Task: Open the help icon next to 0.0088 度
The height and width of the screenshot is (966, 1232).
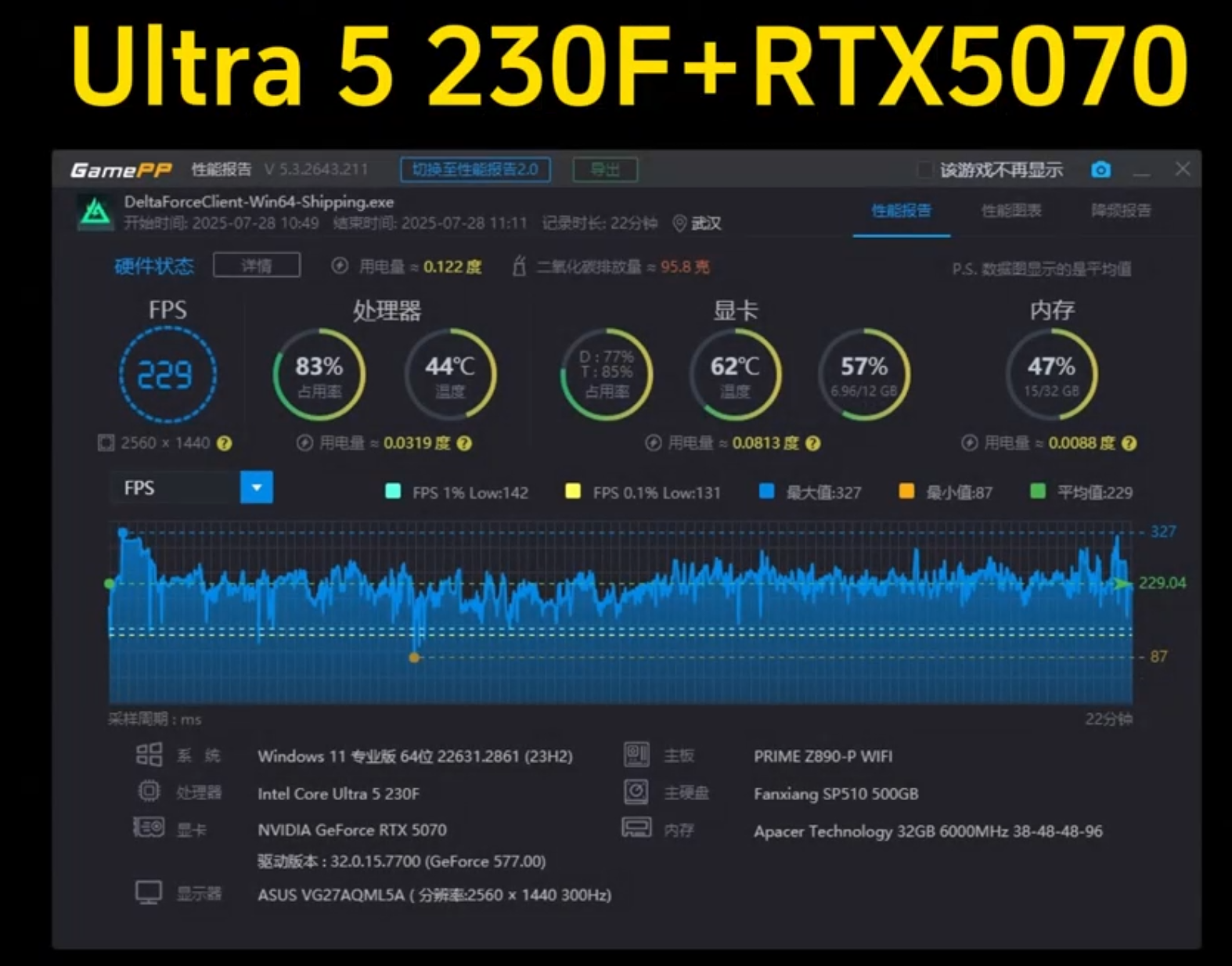Action: 1129,443
